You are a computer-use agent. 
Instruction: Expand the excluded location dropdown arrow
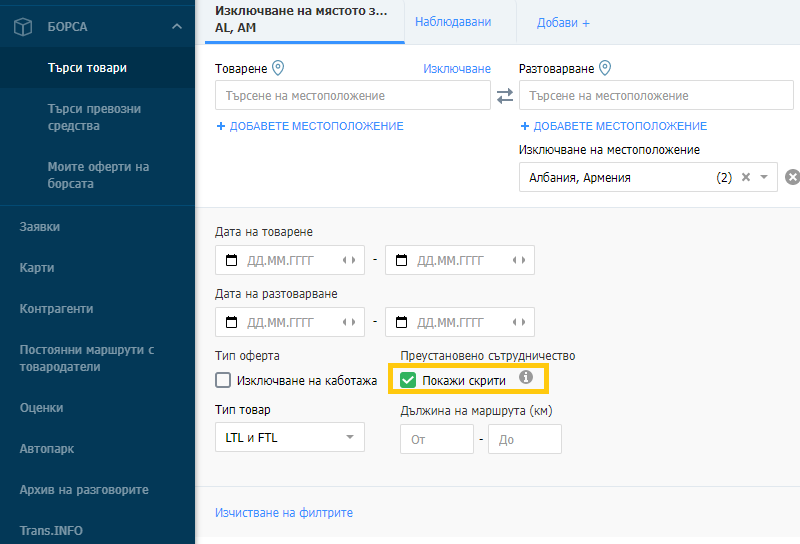tap(764, 177)
